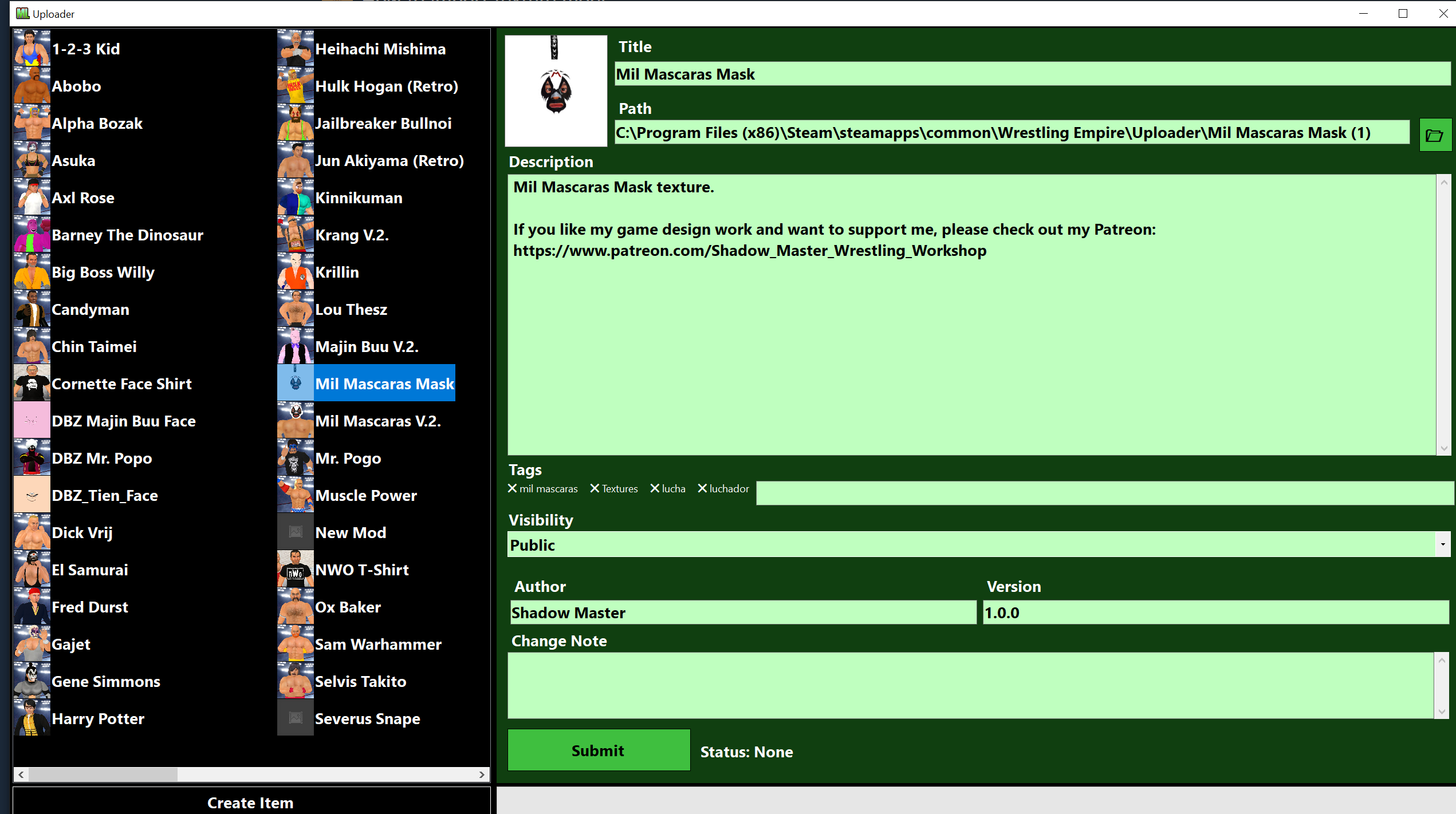Remove the 'luchador' tag X icon
The height and width of the screenshot is (814, 1456).
pyautogui.click(x=702, y=488)
